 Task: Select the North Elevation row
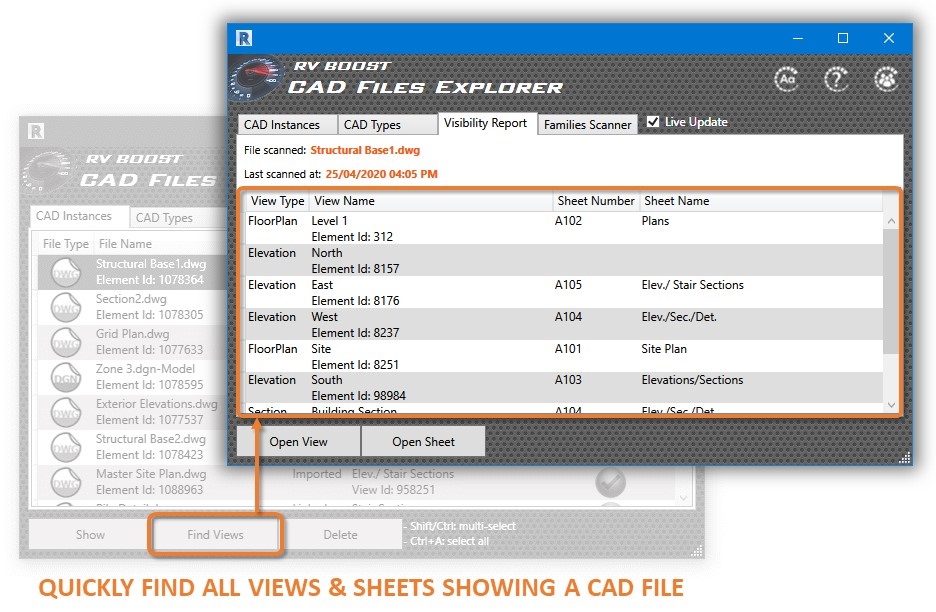(x=564, y=260)
